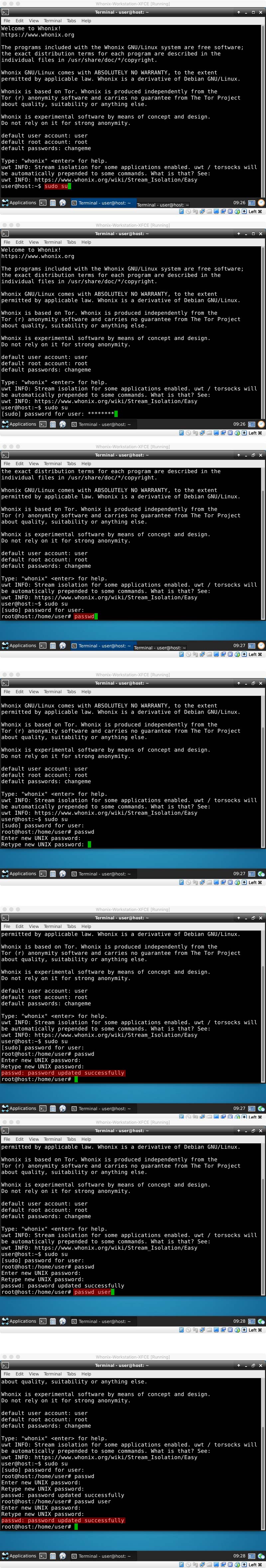The image size is (266, 1568).
Task: Launch terminal emulator icon in the topmost panel
Action: click(x=43, y=203)
